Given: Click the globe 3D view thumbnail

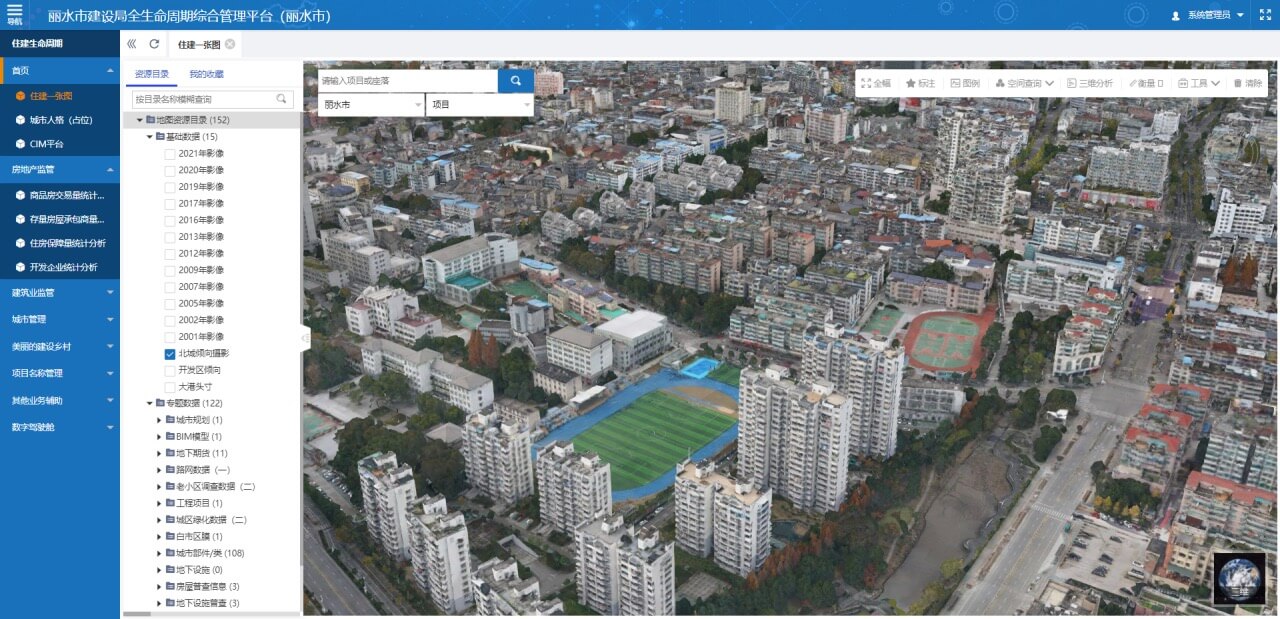Looking at the screenshot, I should (x=1239, y=579).
